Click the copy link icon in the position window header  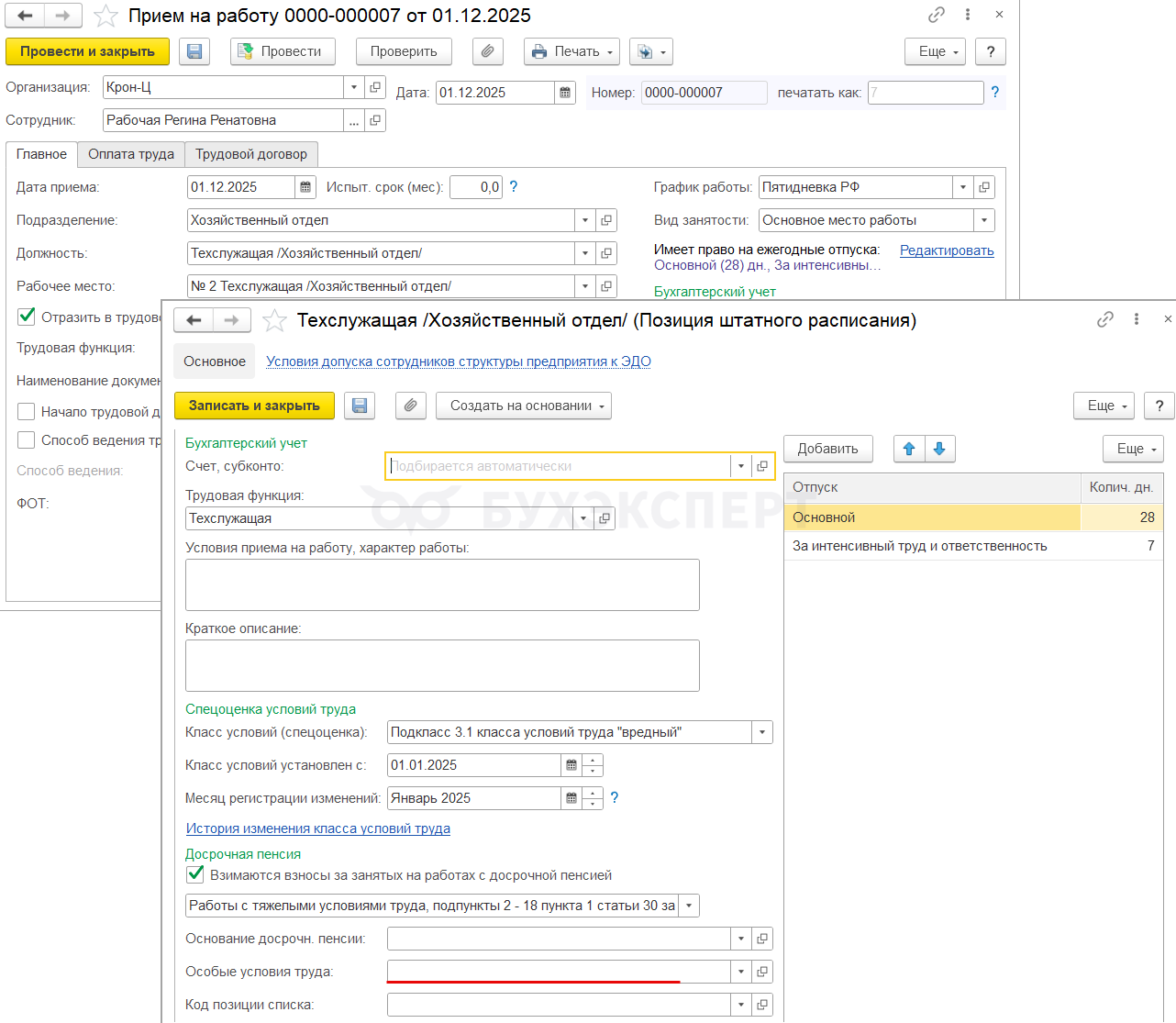[1105, 319]
